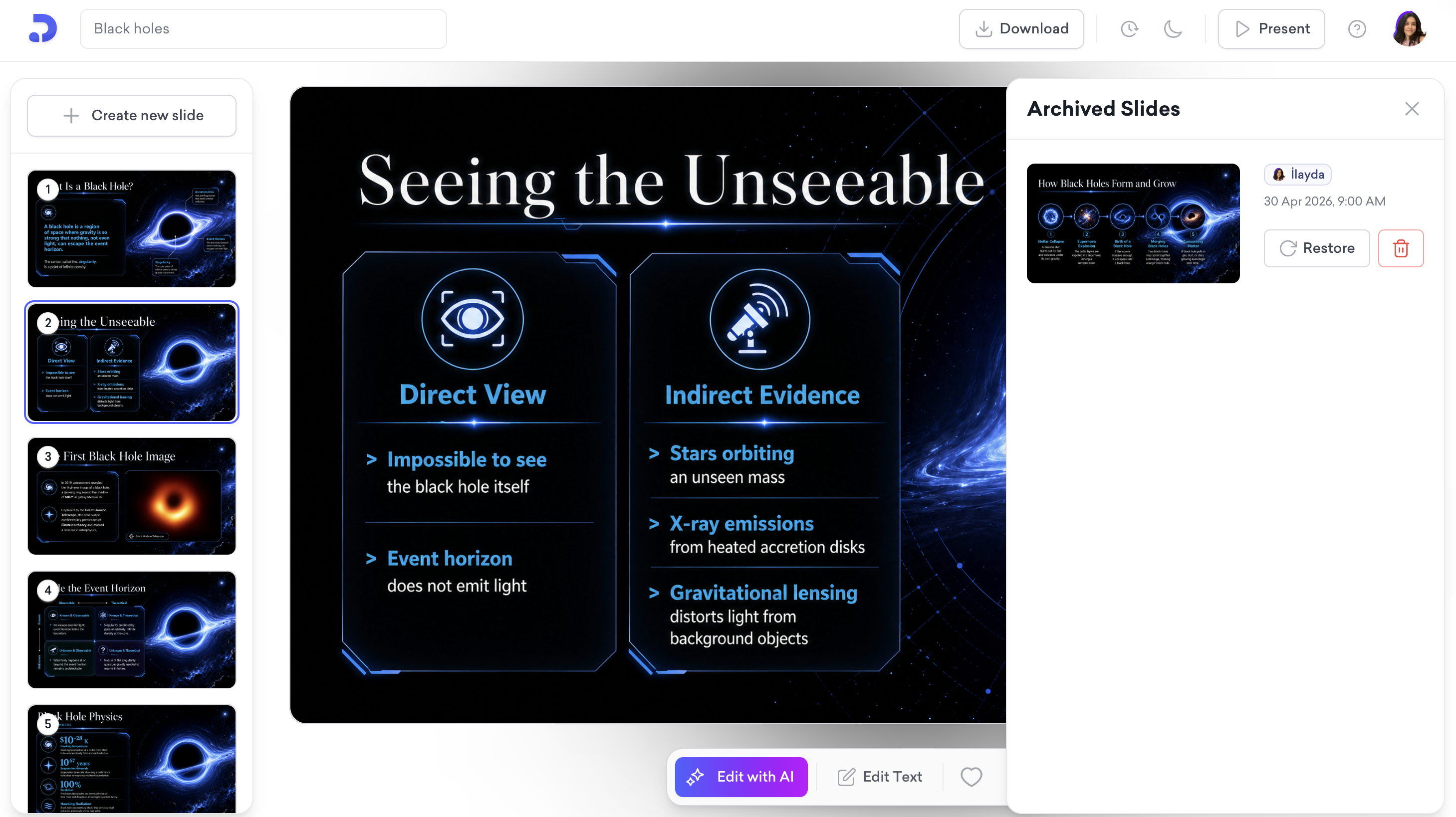Toggle dark mode moon icon
This screenshot has width=1456, height=817.
pyautogui.click(x=1173, y=29)
